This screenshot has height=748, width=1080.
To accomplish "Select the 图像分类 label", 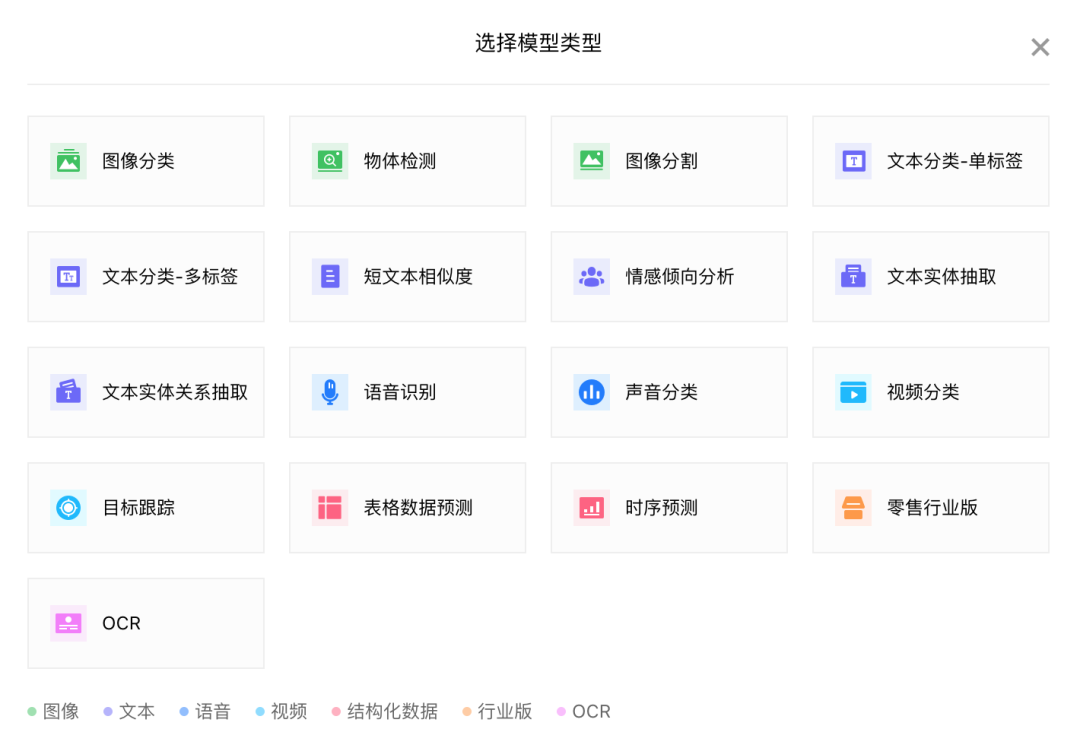I will [x=138, y=161].
